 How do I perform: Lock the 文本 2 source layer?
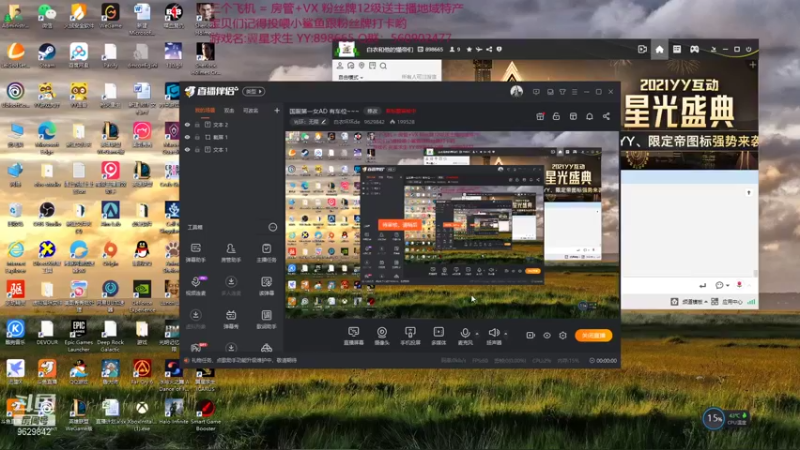tap(197, 124)
